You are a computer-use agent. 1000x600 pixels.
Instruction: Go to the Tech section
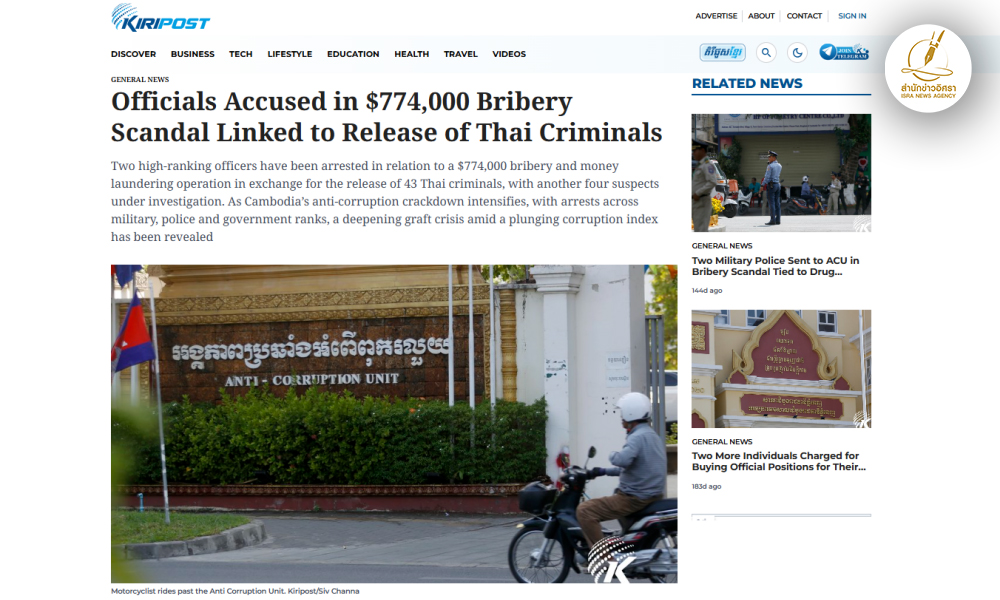(241, 54)
